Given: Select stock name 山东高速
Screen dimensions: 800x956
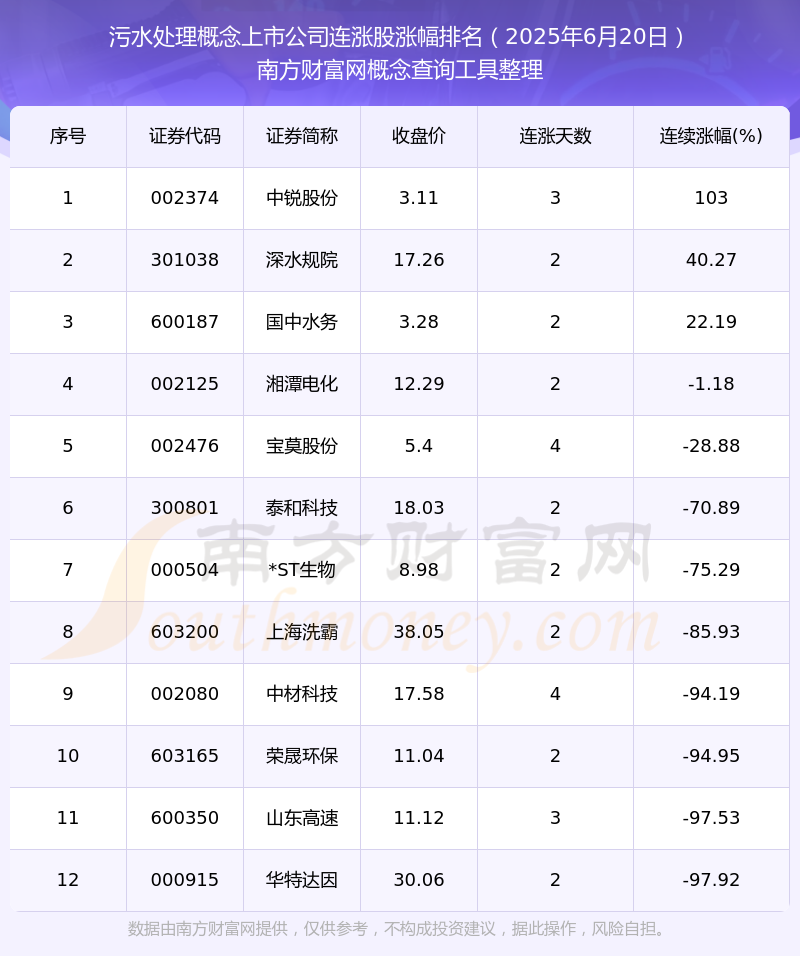Looking at the screenshot, I should click(302, 818).
